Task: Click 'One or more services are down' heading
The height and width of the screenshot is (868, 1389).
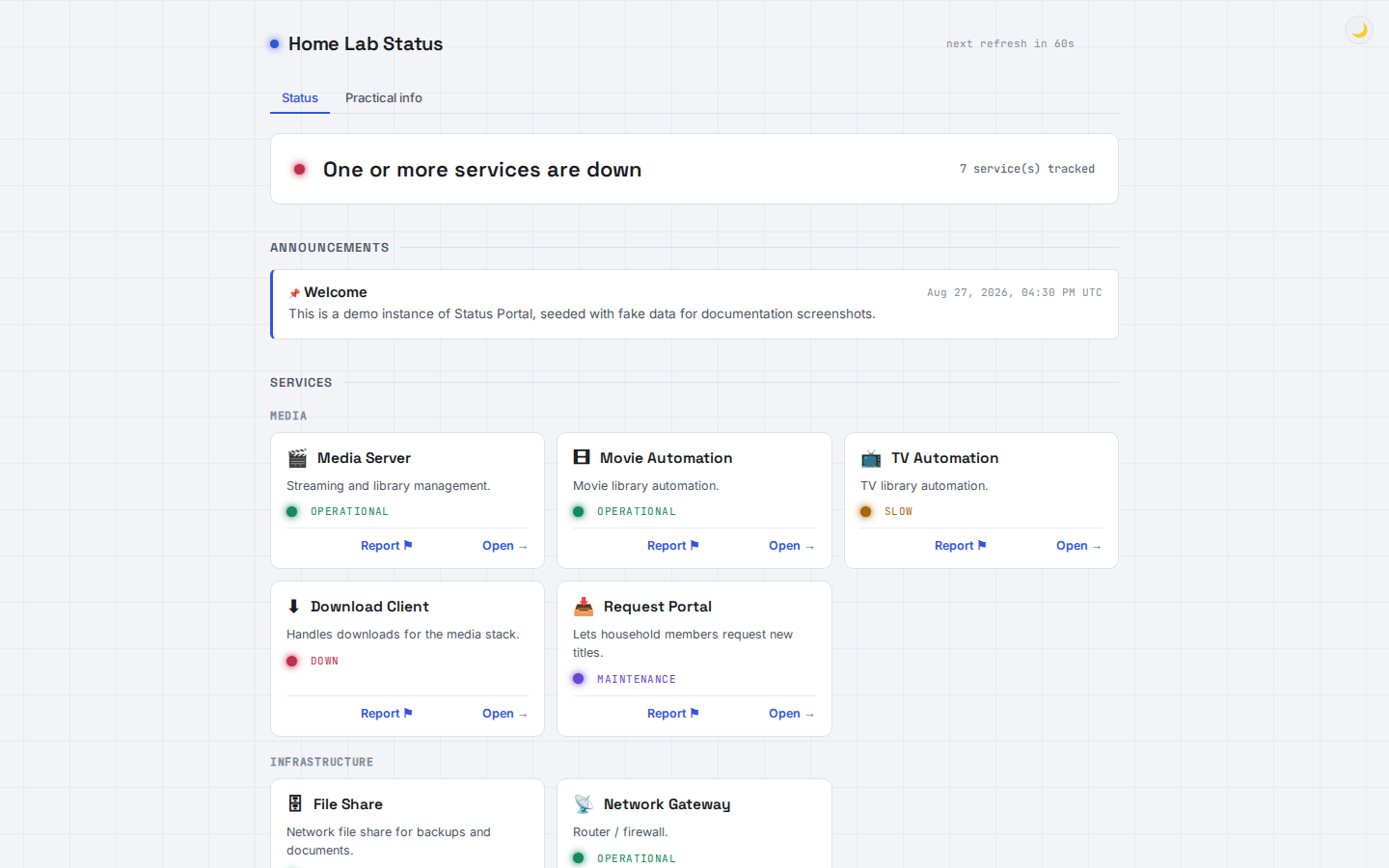Action: [482, 170]
